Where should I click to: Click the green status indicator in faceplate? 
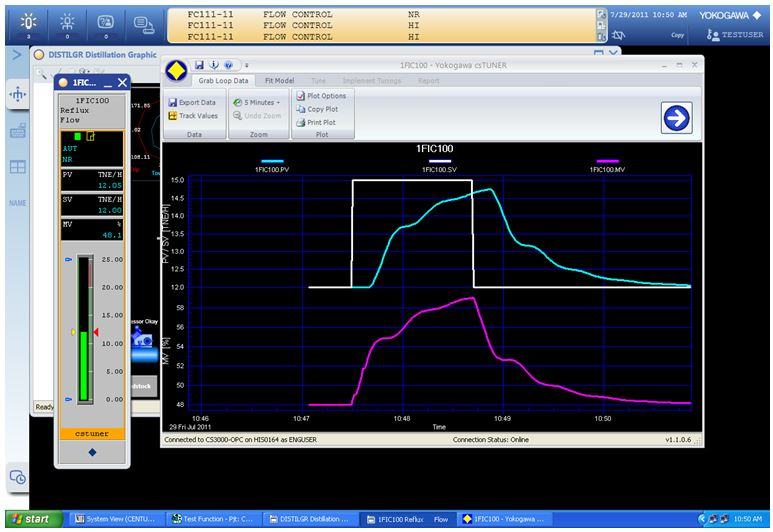point(77,137)
